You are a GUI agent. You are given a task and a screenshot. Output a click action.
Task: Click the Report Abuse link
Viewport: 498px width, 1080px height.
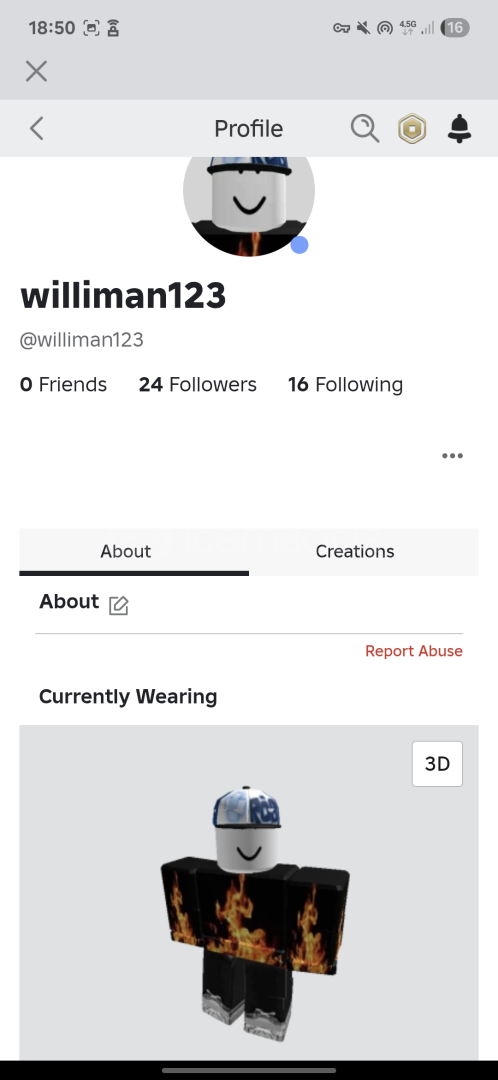click(413, 651)
